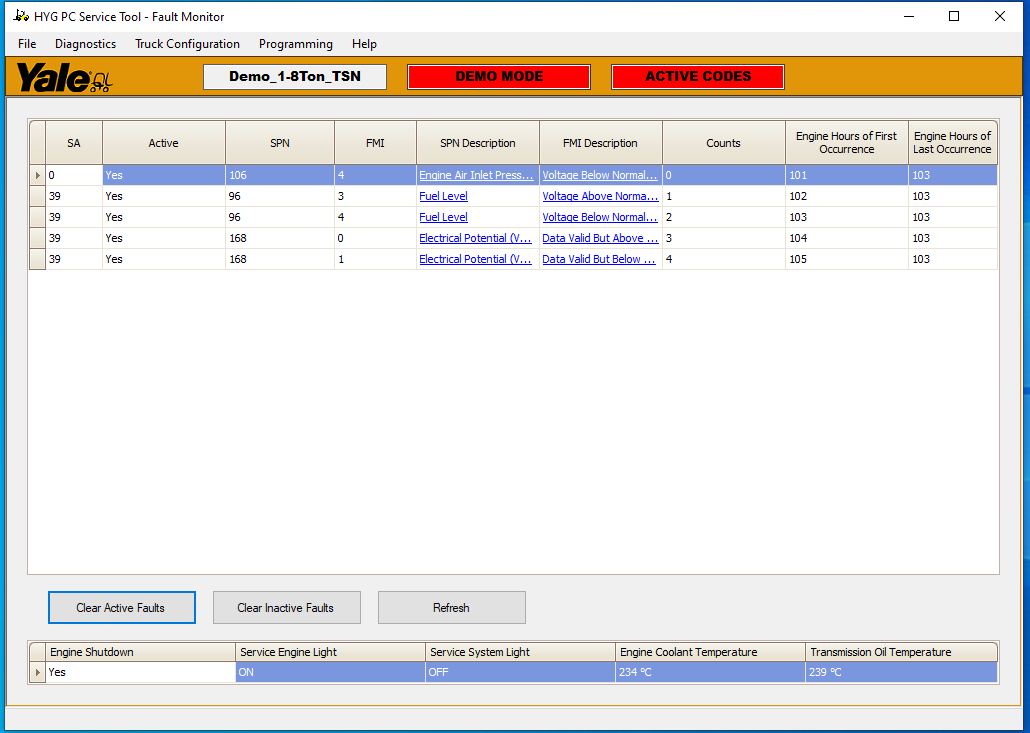Click the Clear Inactive Faults button

tap(287, 607)
